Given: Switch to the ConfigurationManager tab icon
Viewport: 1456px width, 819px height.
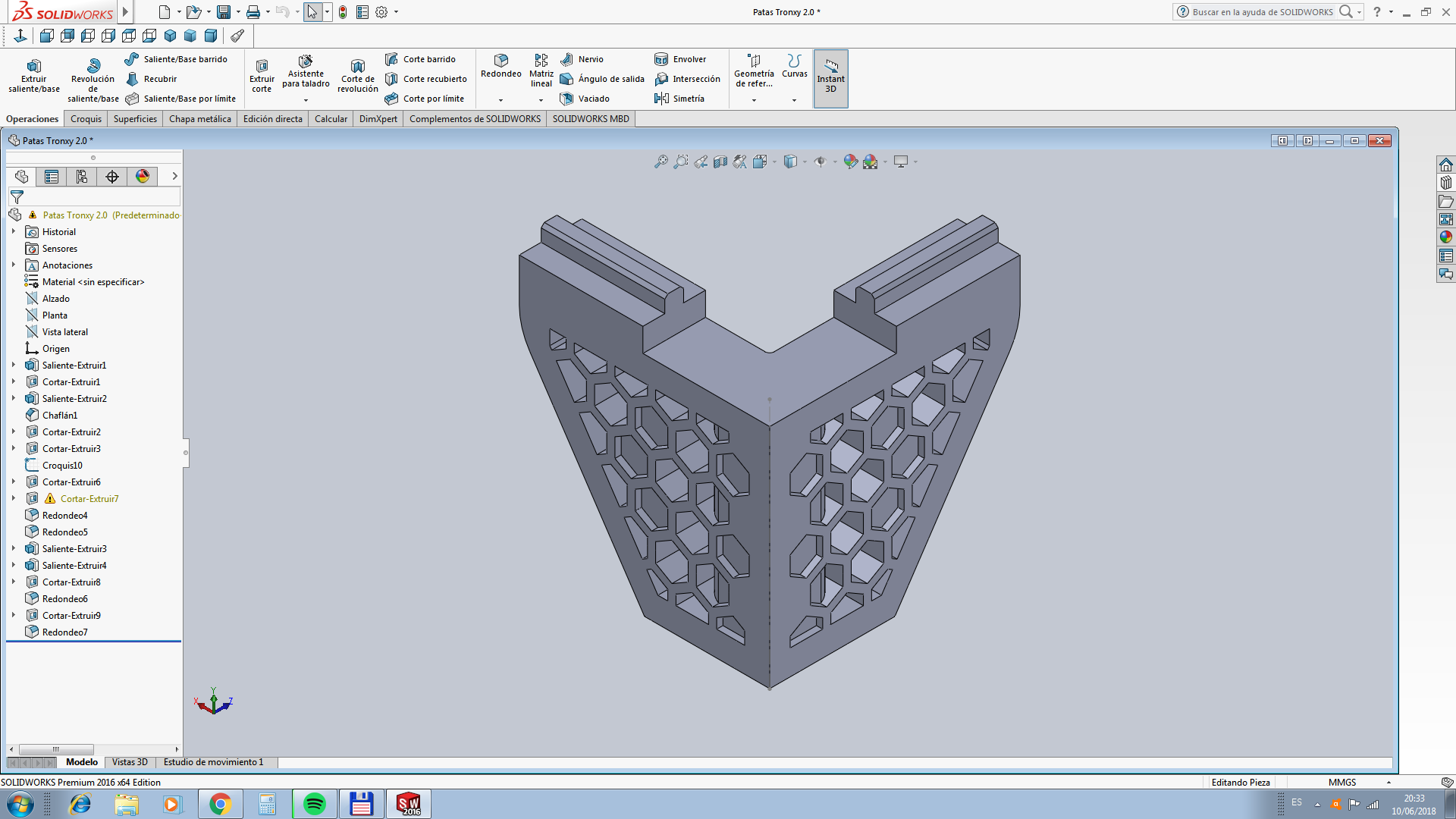Looking at the screenshot, I should tap(82, 177).
